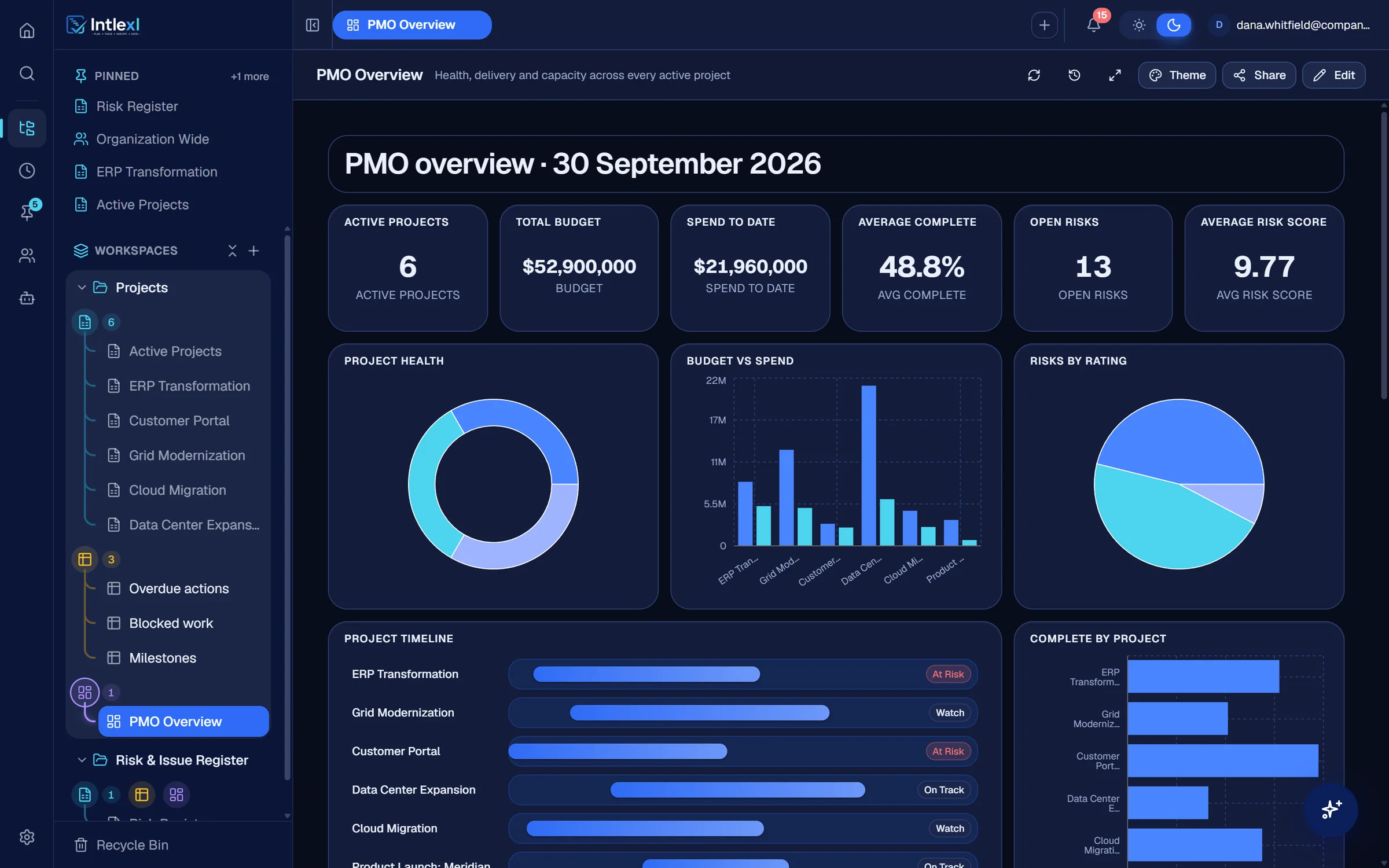Viewport: 1389px width, 868px height.
Task: Click the AI sparkle floating button
Action: tap(1331, 809)
